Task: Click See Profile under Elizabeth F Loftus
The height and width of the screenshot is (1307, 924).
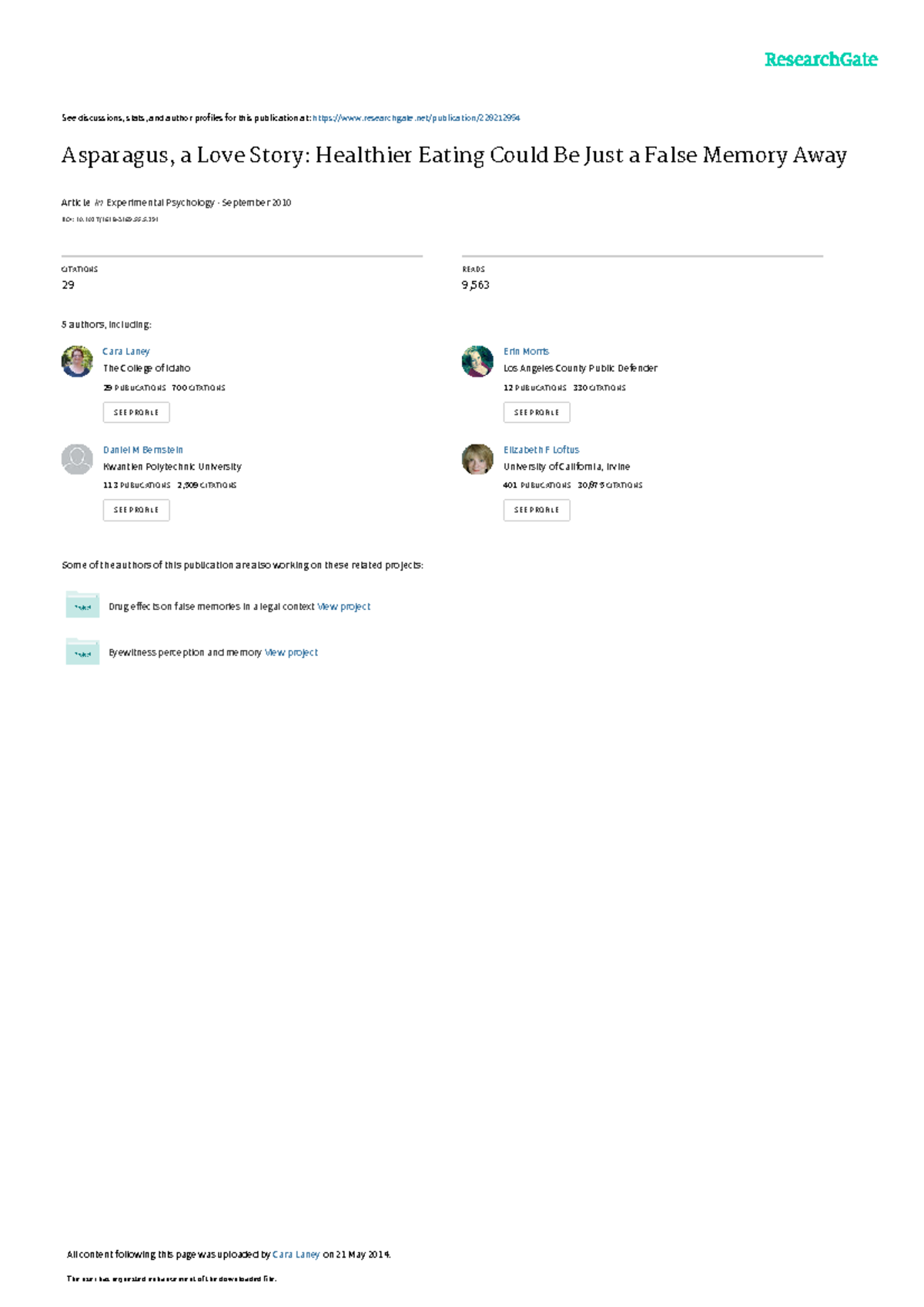Action: coord(537,510)
